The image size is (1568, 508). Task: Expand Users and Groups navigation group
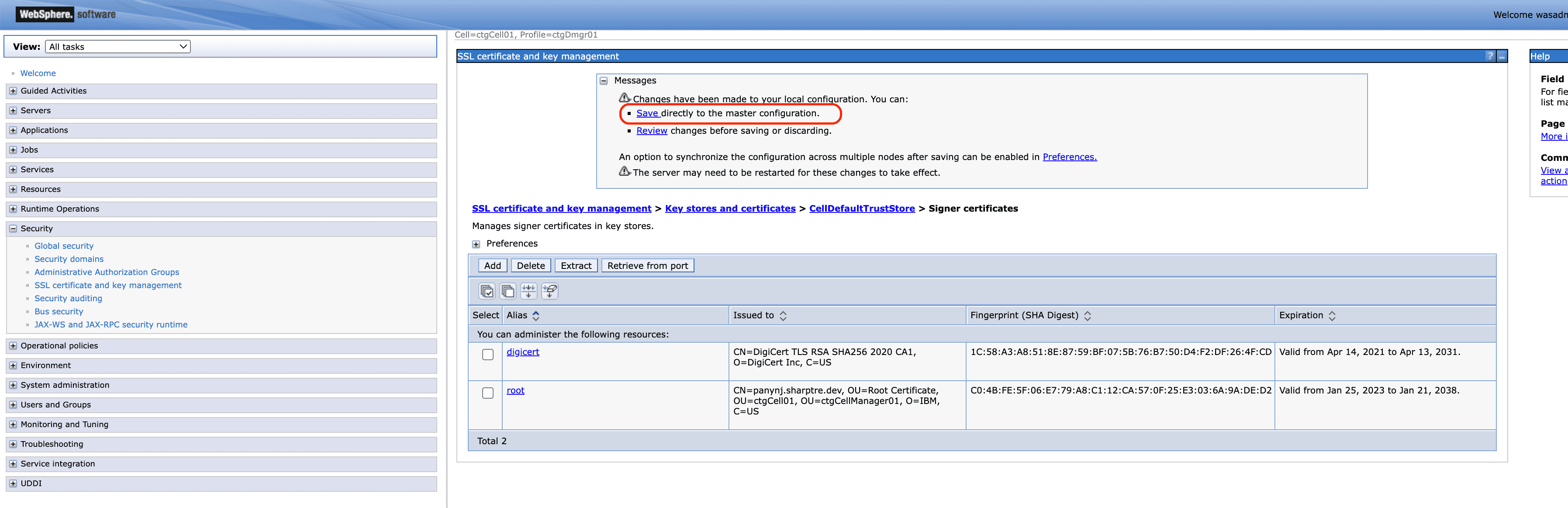[13, 405]
